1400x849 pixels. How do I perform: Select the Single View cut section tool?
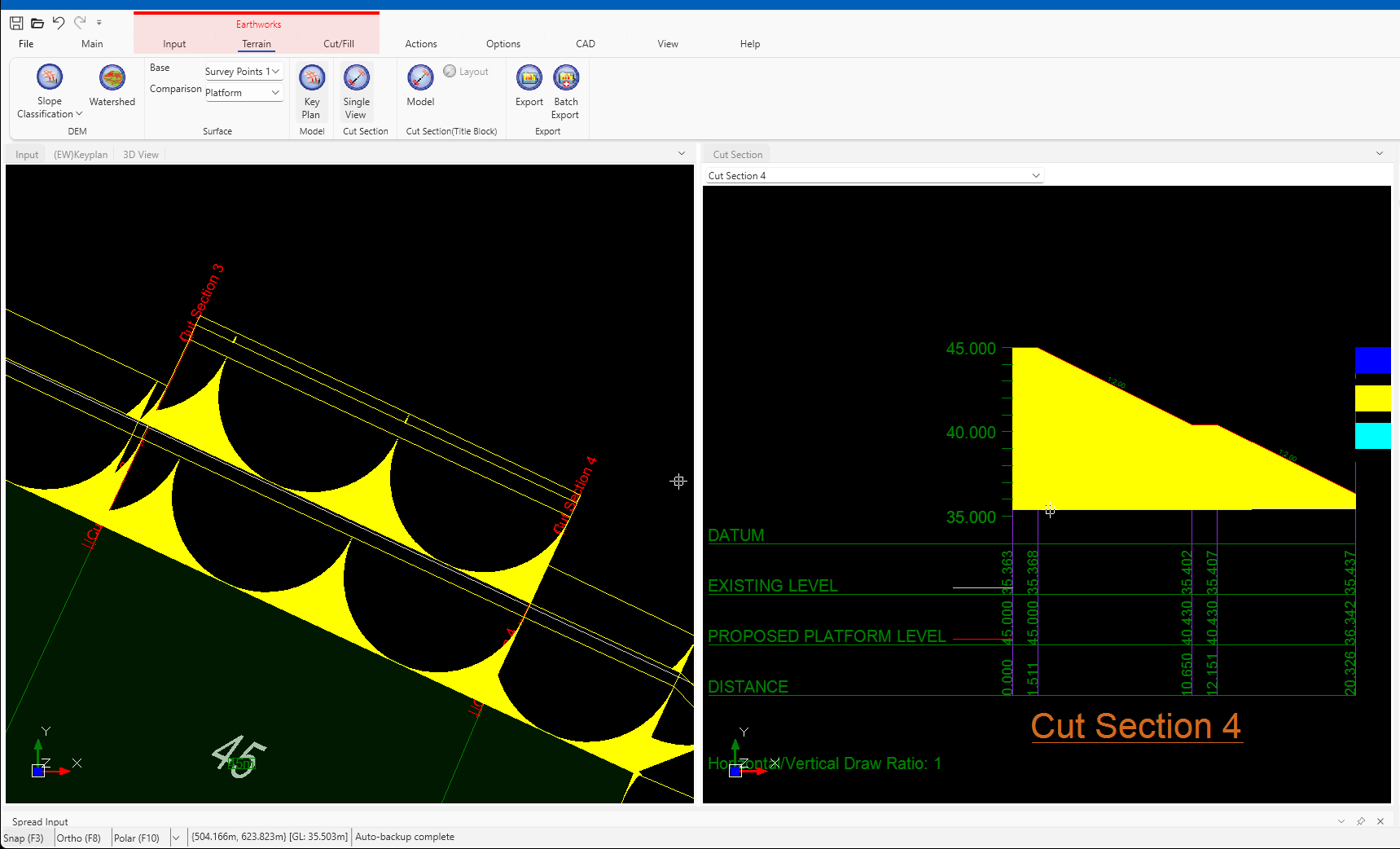point(357,91)
